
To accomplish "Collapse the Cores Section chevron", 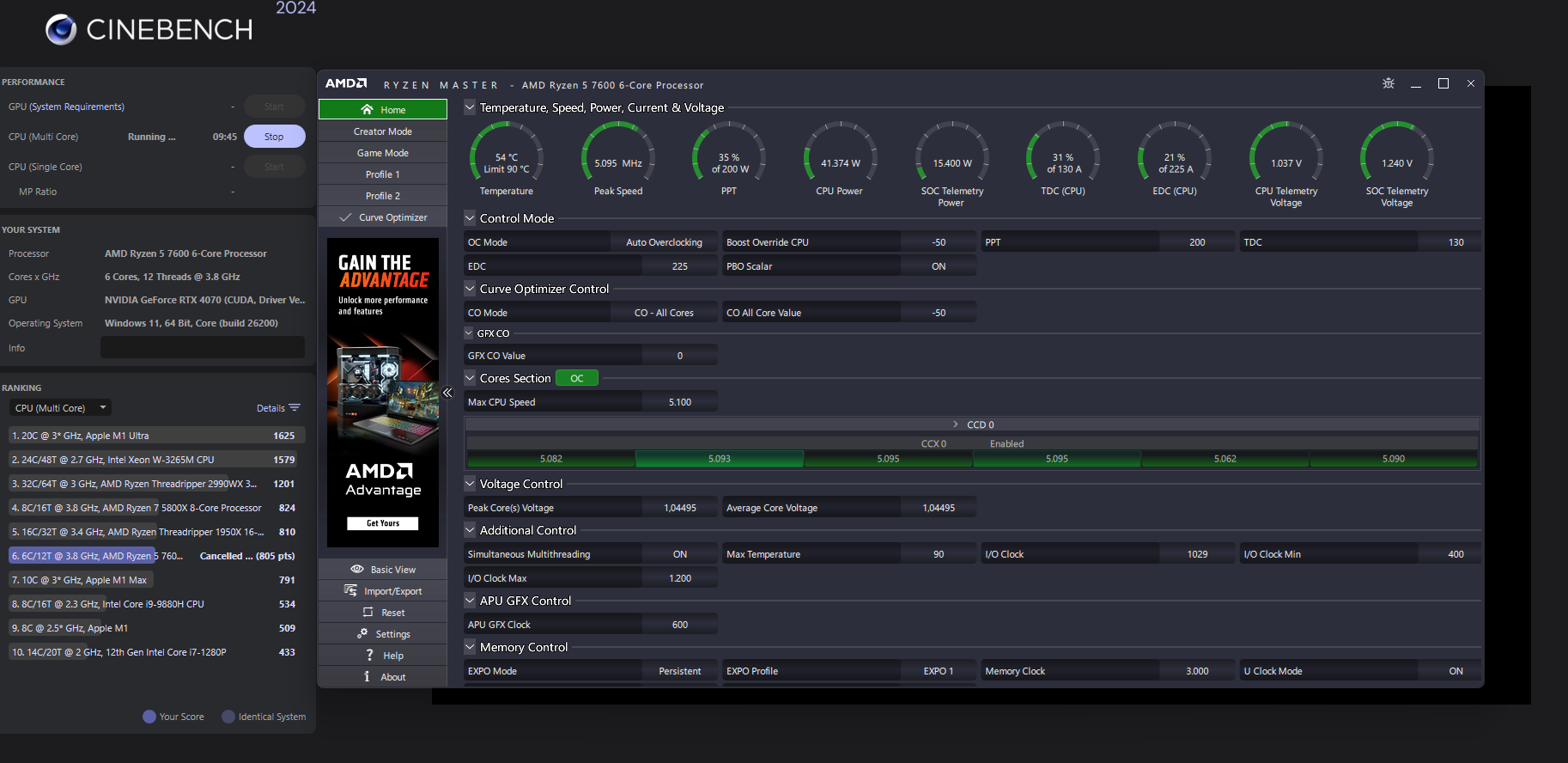I will click(470, 378).
